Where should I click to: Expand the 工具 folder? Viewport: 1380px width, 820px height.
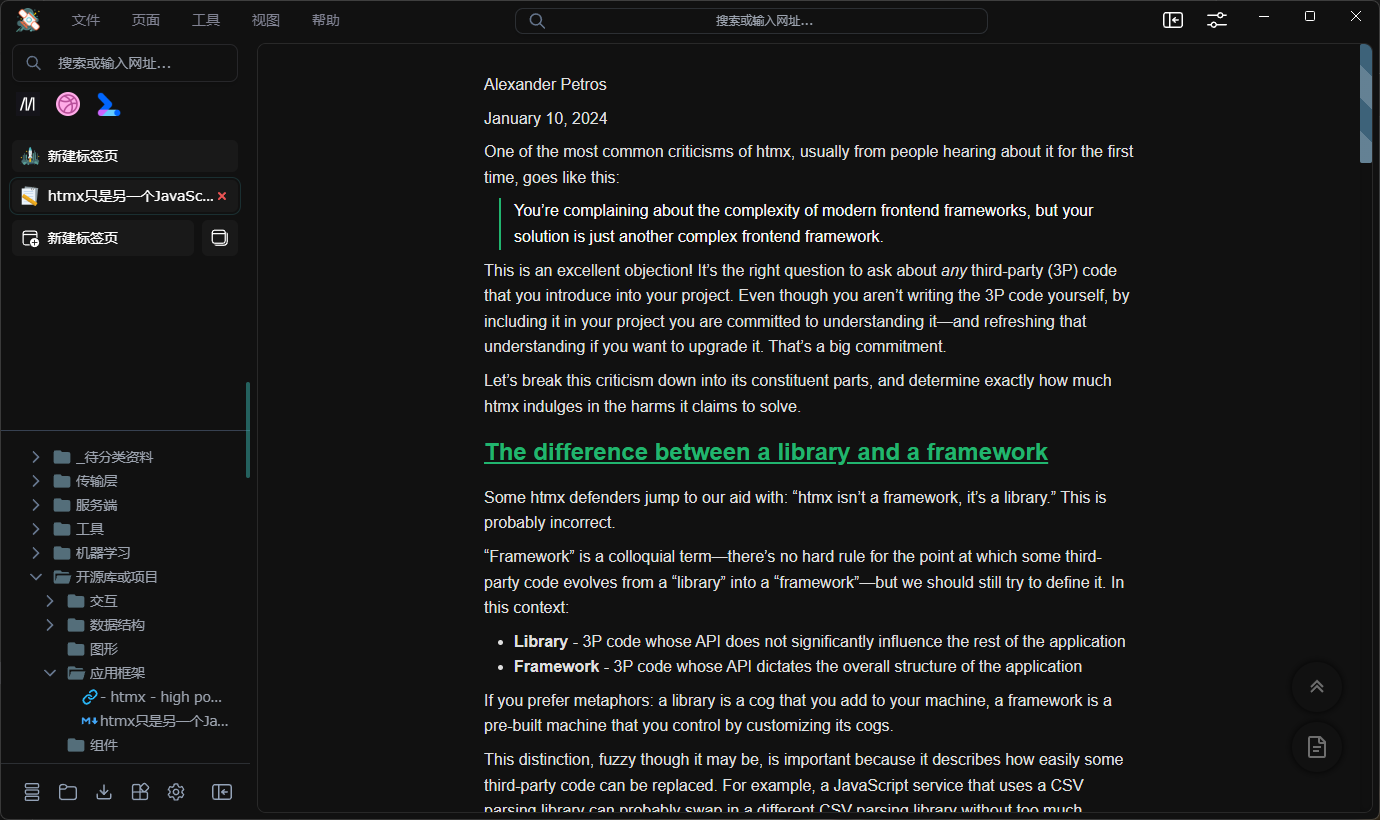point(36,529)
